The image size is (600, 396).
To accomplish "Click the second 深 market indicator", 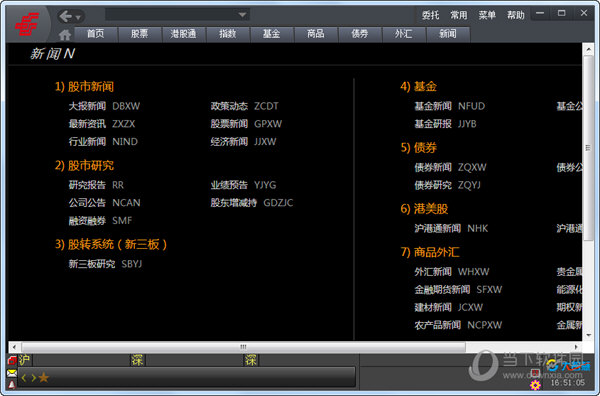I will click(x=251, y=360).
